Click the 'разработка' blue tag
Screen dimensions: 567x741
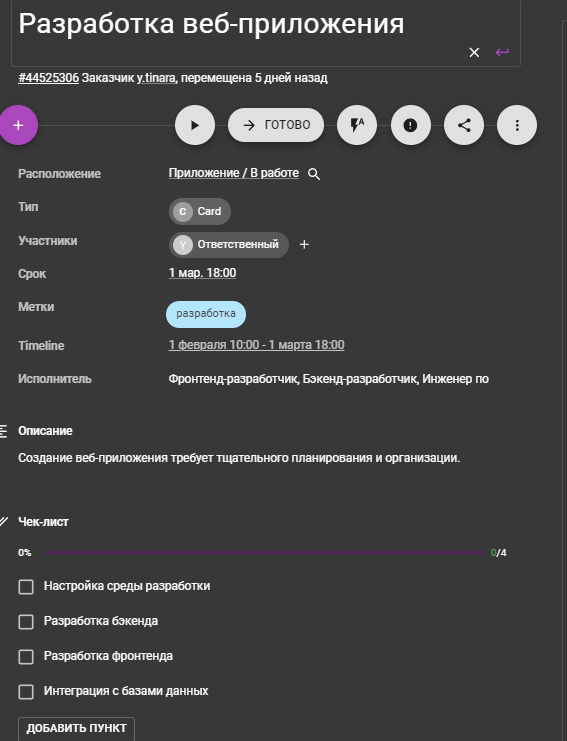coord(206,314)
